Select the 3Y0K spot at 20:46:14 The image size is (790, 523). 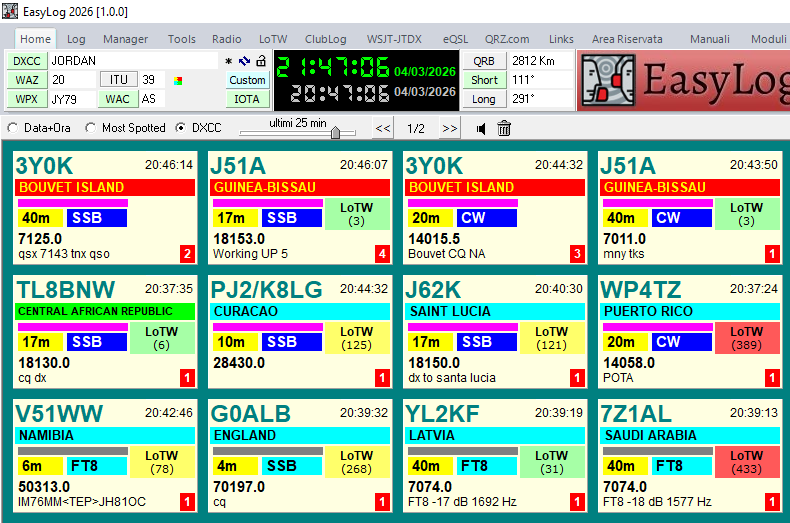(x=105, y=208)
